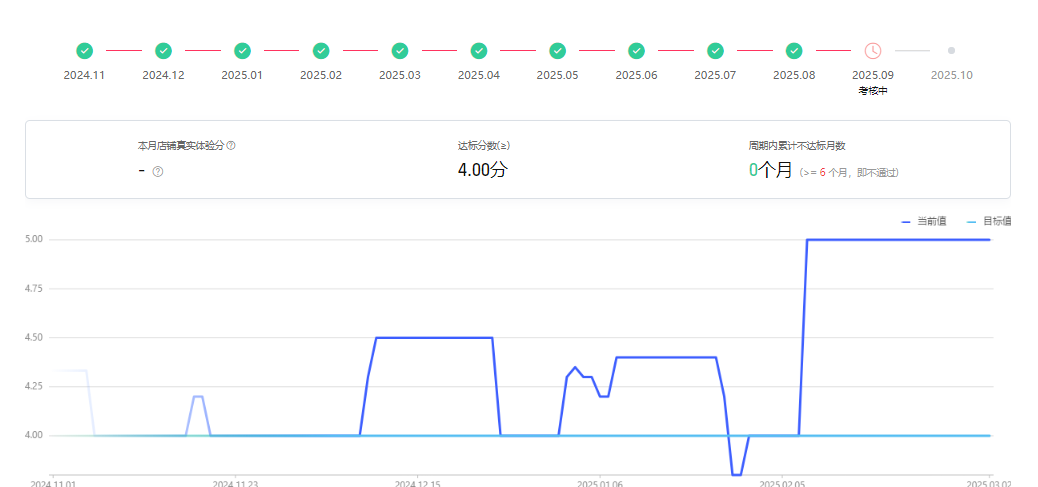This screenshot has width=1038, height=487.
Task: Click help icon beside 本月店铺真实体验分
Action: [x=231, y=146]
